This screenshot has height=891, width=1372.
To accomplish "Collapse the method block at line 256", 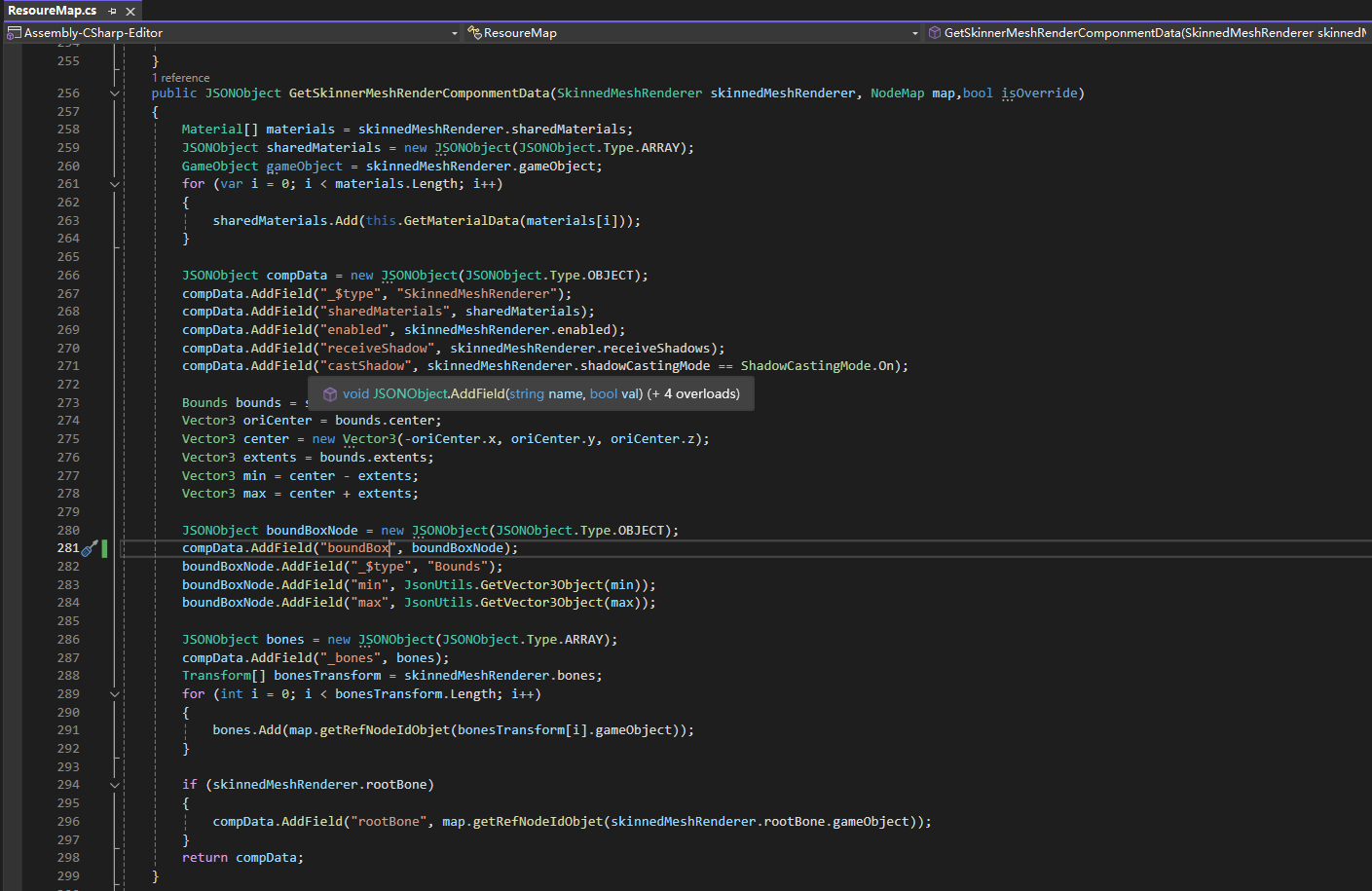I will pos(115,93).
